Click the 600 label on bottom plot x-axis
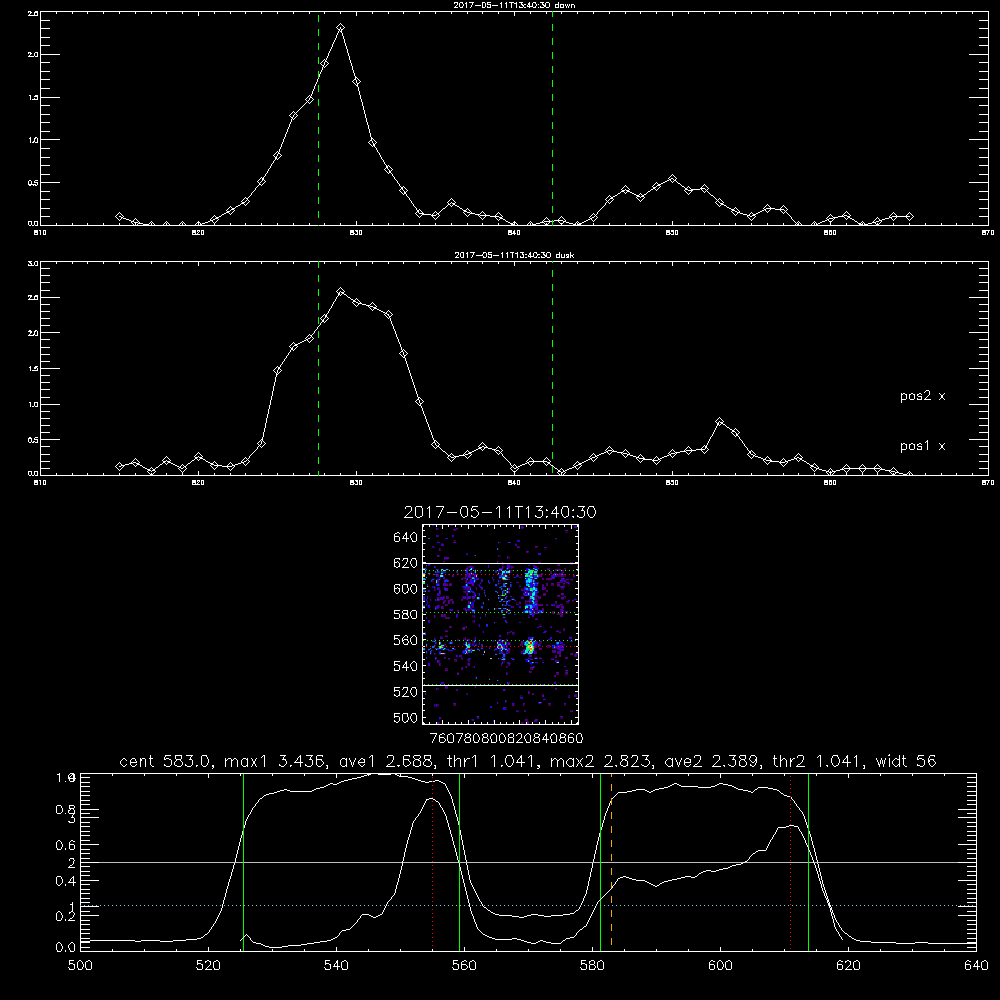This screenshot has height=1000, width=1000. [x=720, y=965]
